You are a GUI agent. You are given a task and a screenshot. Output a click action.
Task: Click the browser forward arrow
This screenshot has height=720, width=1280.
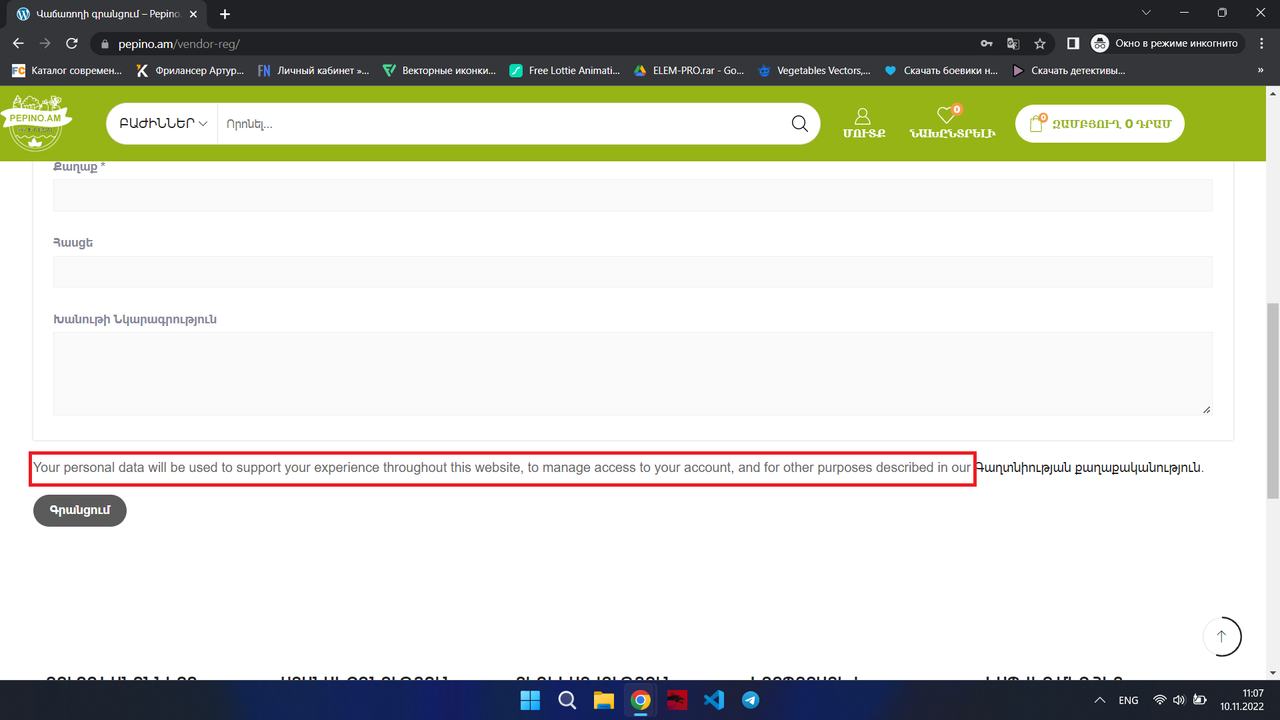point(45,43)
